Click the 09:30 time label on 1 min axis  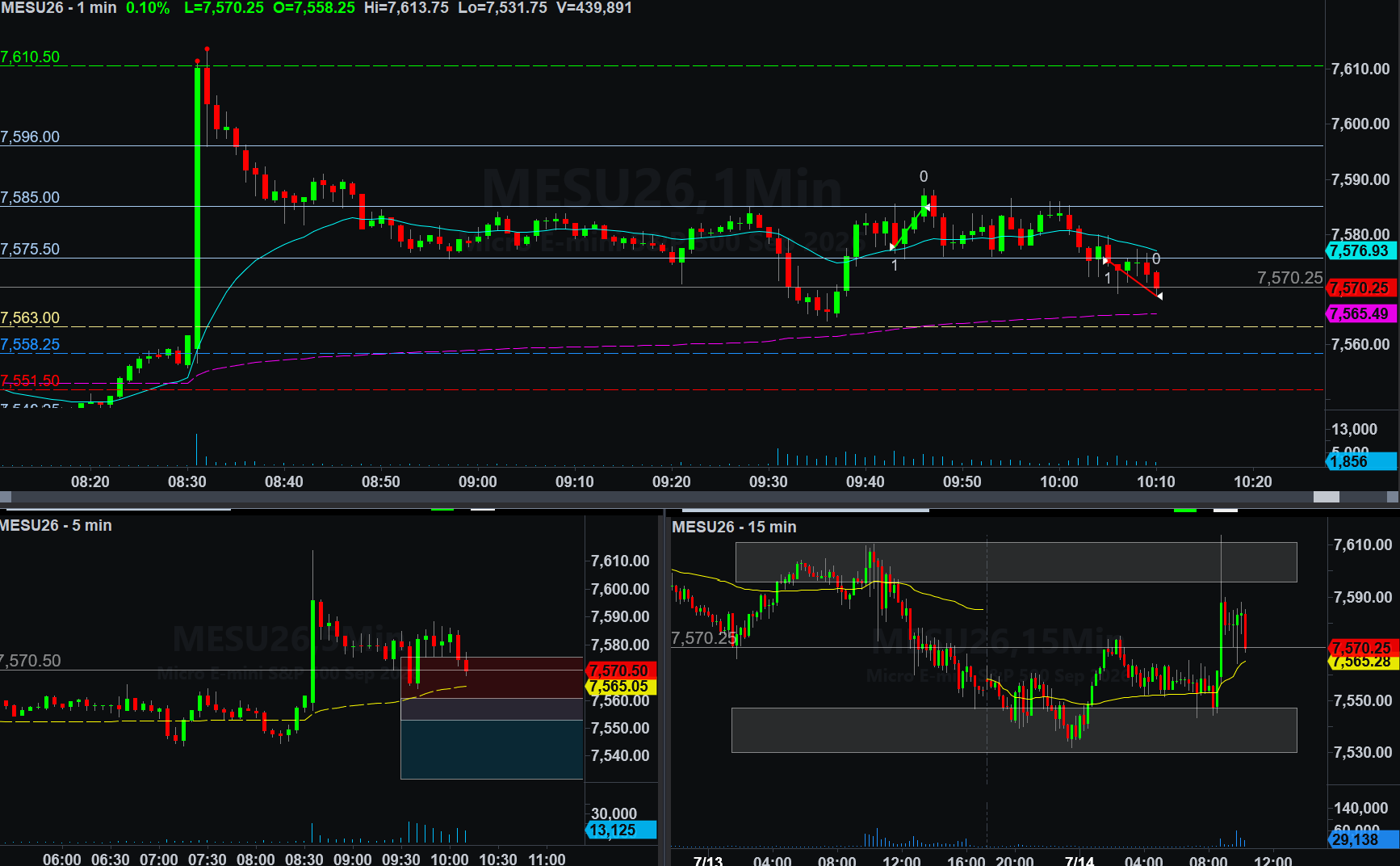(769, 481)
